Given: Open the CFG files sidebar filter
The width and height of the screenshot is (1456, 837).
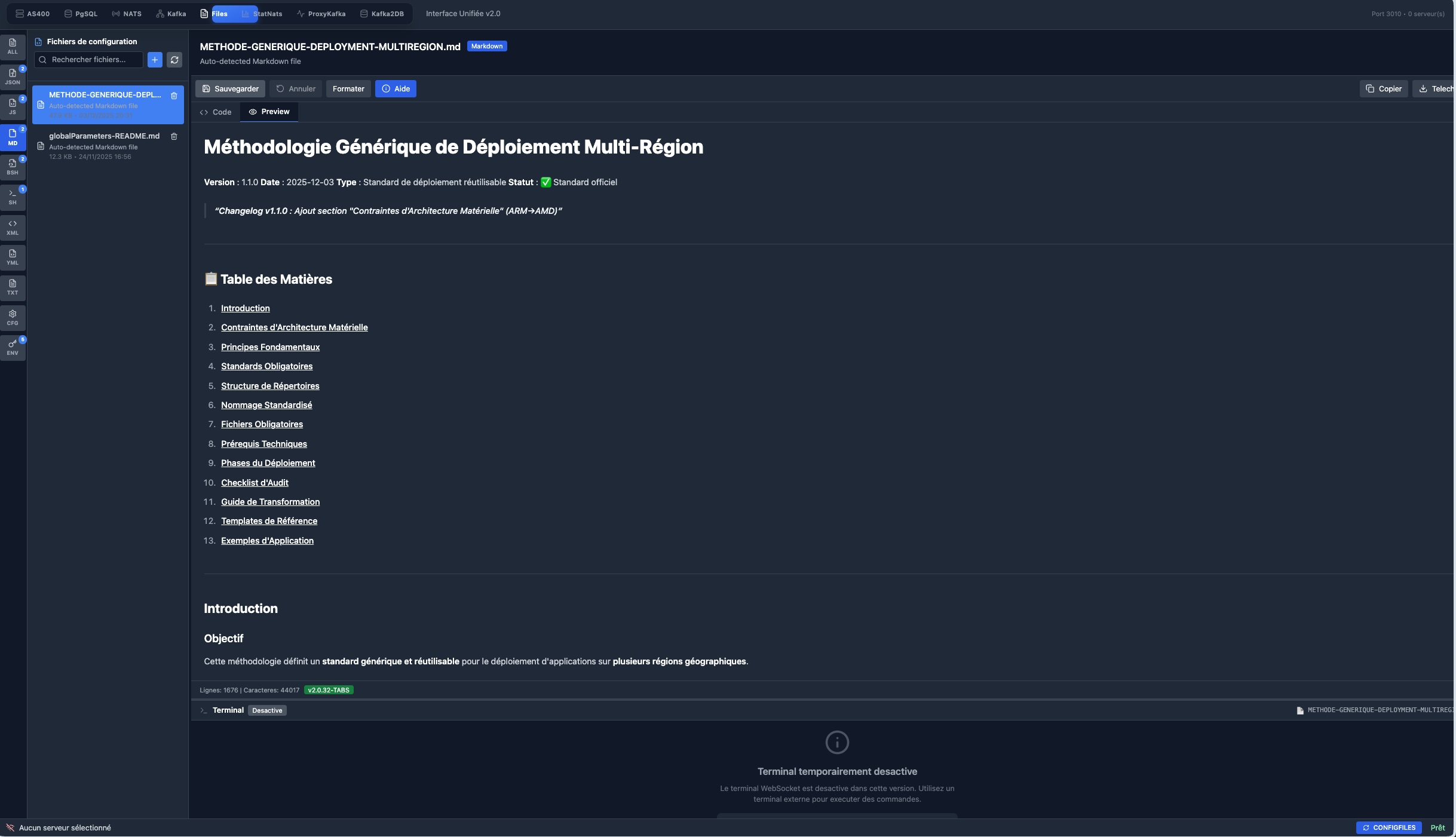Looking at the screenshot, I should 13,317.
